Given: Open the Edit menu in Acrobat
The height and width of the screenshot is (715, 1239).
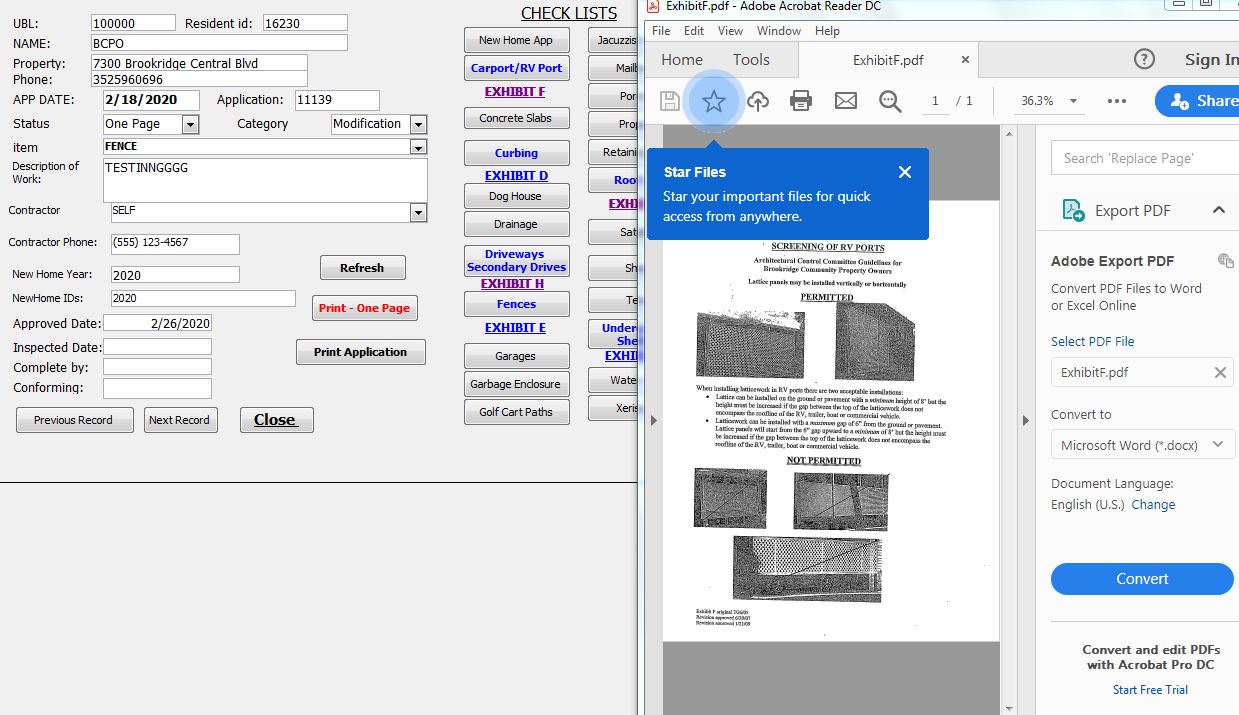Looking at the screenshot, I should click(694, 31).
